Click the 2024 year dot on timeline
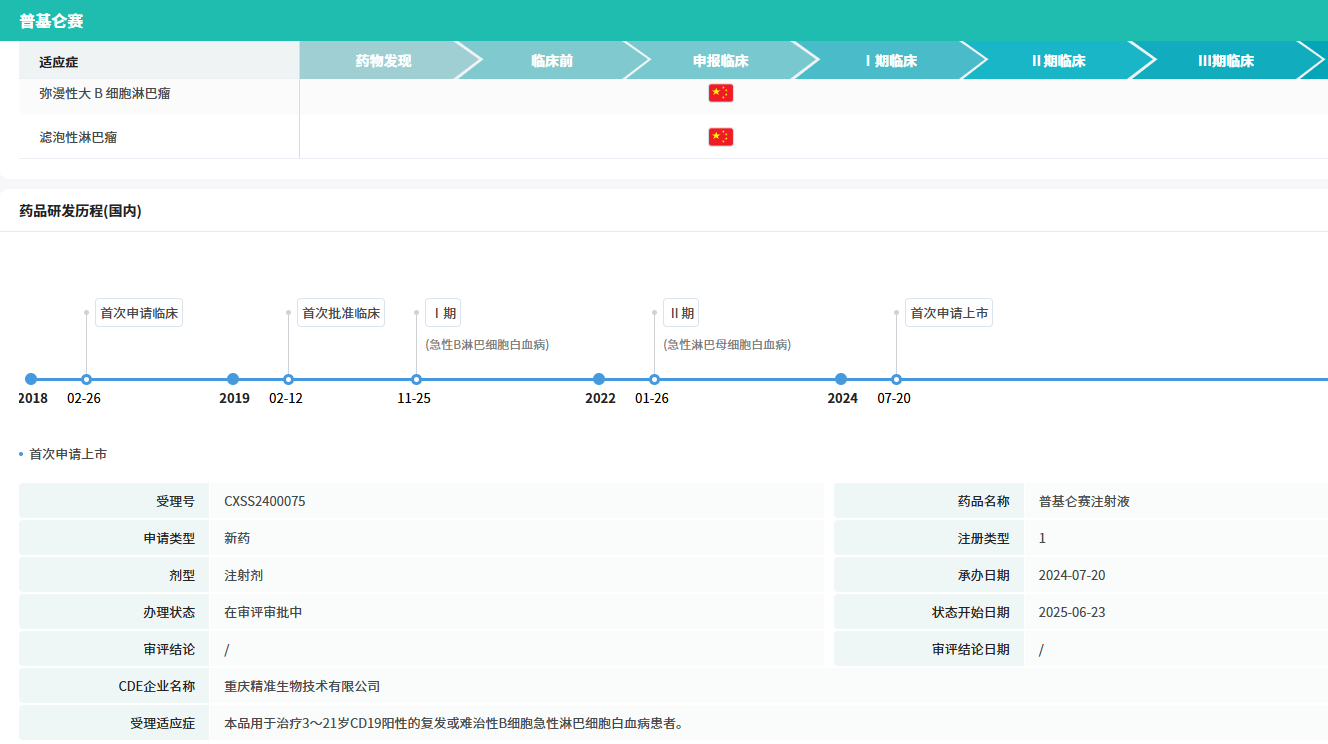Screen dimensions: 1328x744 coord(841,379)
